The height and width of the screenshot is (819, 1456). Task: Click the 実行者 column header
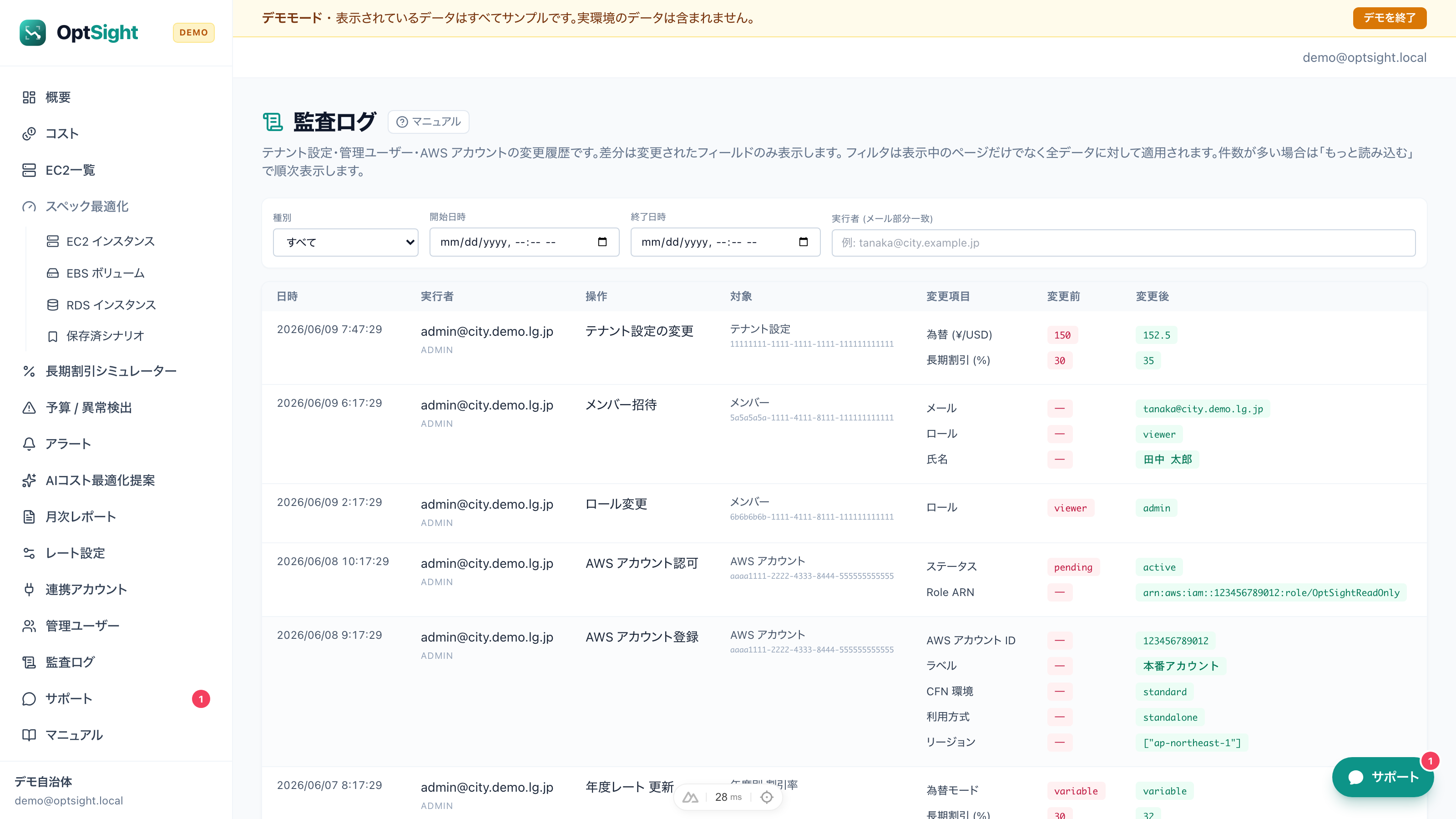[437, 296]
